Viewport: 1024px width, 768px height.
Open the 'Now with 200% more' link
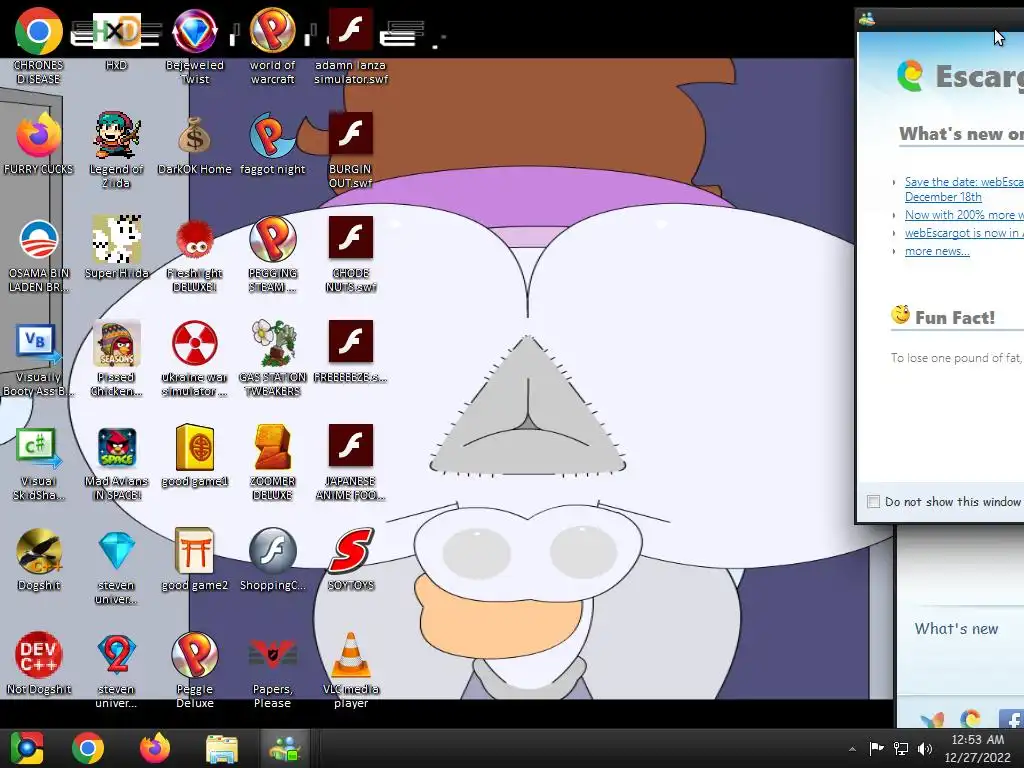[964, 215]
